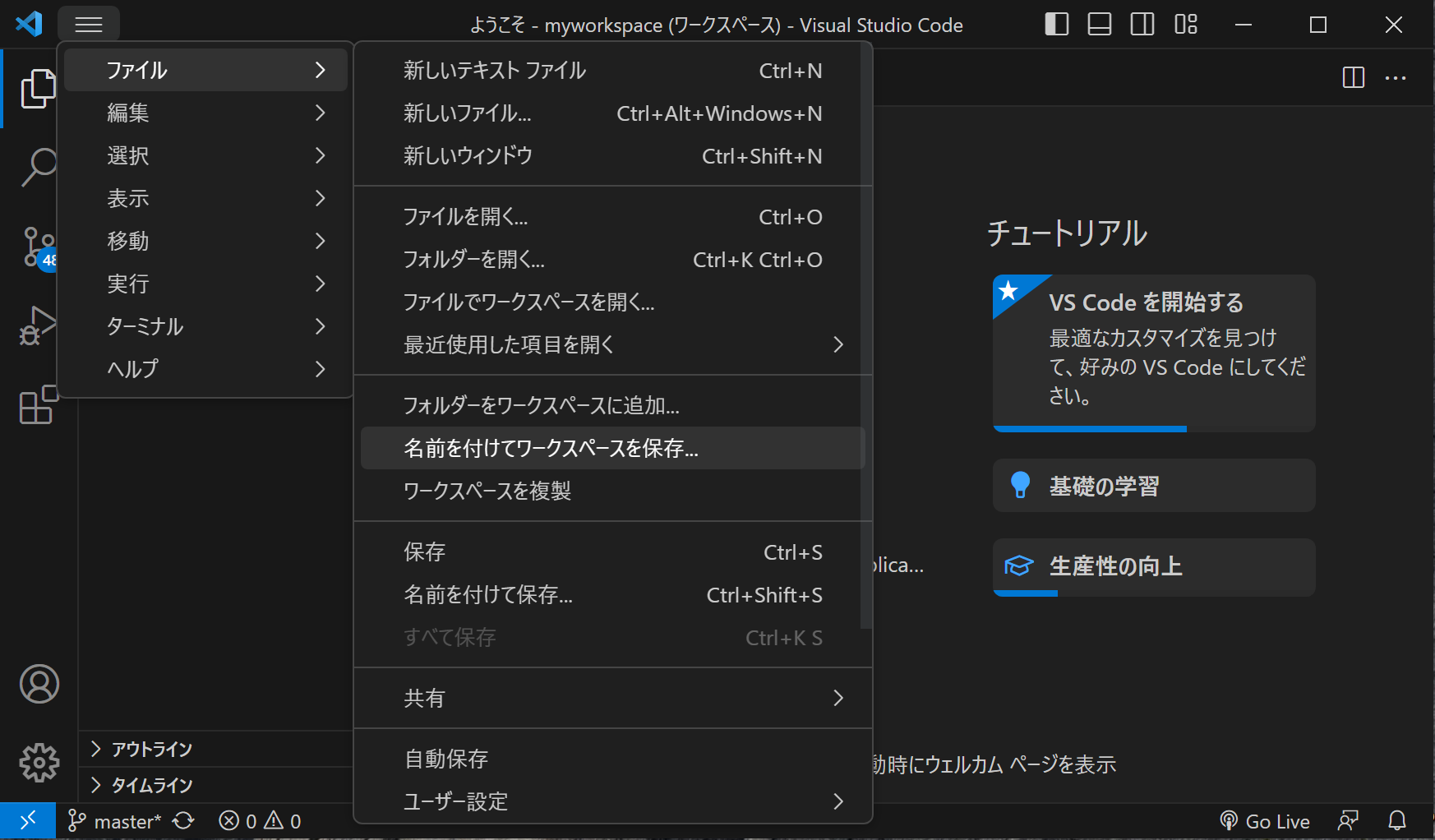Open the 移動 menu
Image resolution: width=1435 pixels, height=840 pixels.
(x=205, y=241)
